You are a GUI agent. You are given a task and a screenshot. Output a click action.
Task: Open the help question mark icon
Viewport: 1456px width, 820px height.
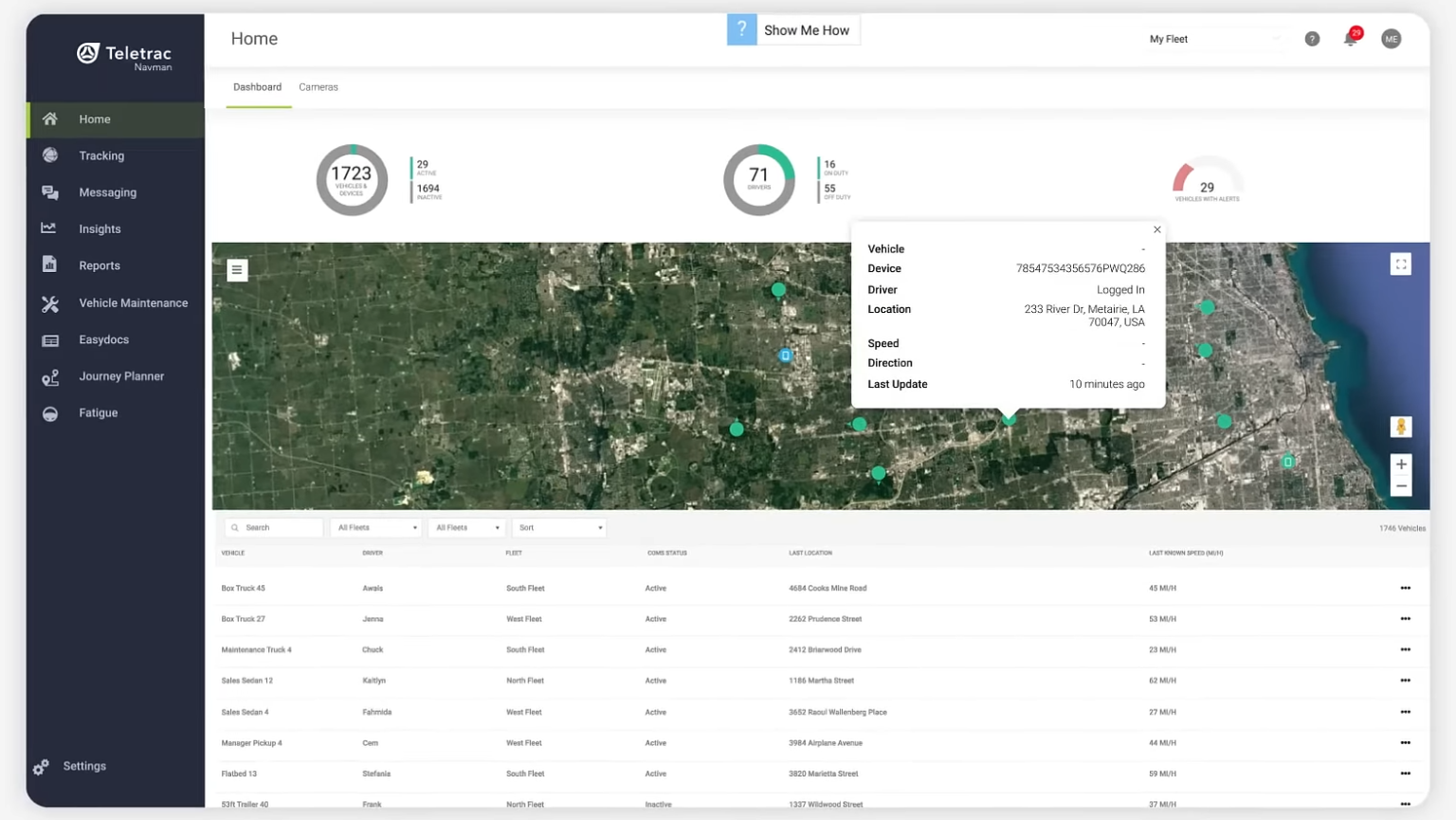[x=1312, y=39]
